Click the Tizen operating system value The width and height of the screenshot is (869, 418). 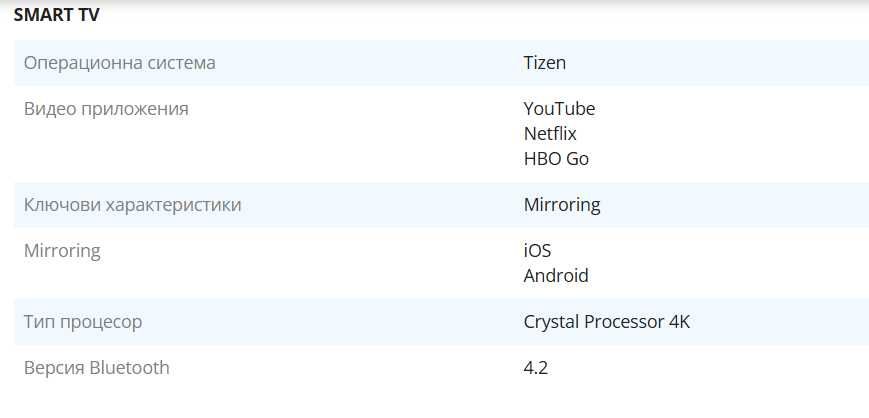click(x=545, y=63)
